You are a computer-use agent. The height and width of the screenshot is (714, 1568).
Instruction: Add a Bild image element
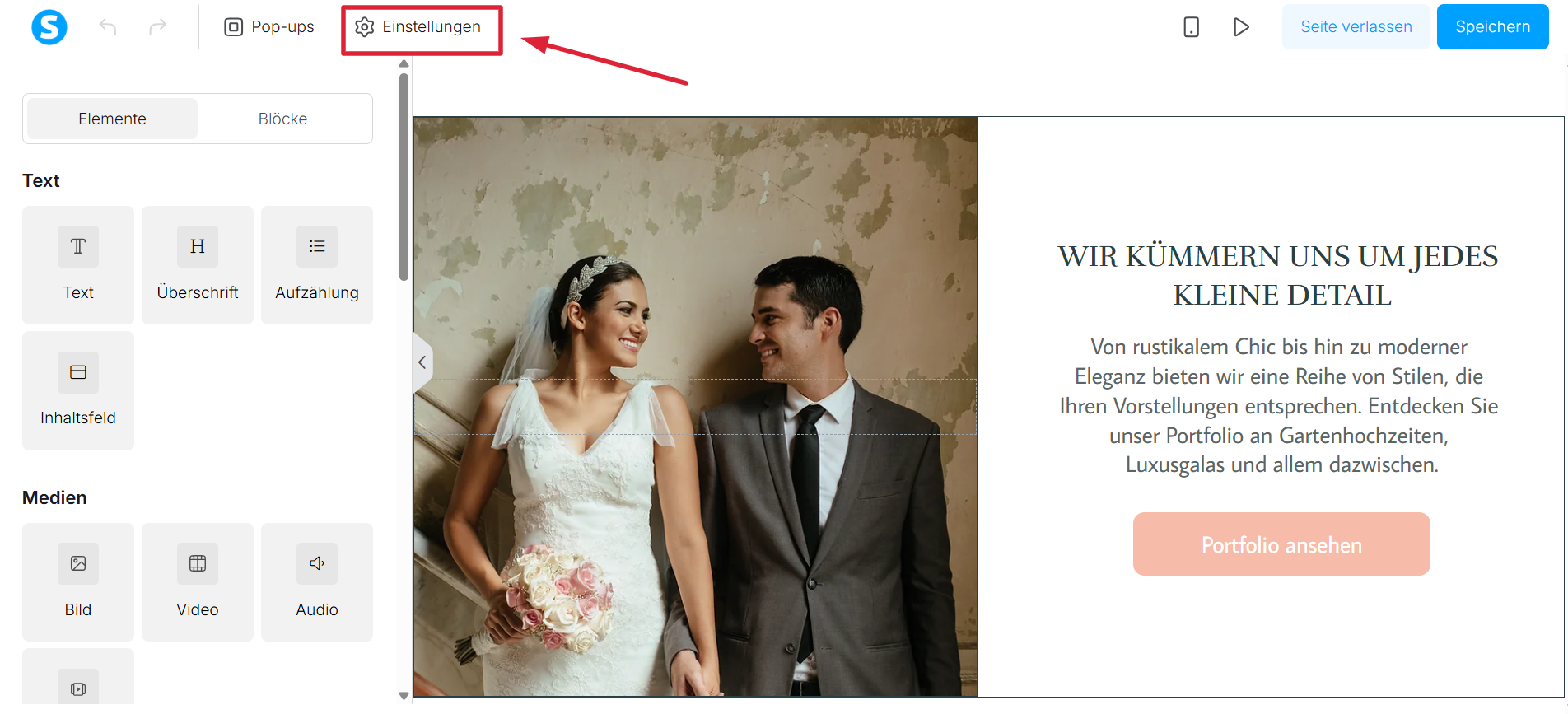(78, 582)
